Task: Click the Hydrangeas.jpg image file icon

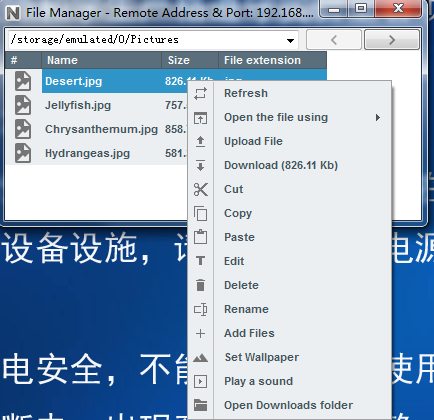Action: (x=23, y=153)
